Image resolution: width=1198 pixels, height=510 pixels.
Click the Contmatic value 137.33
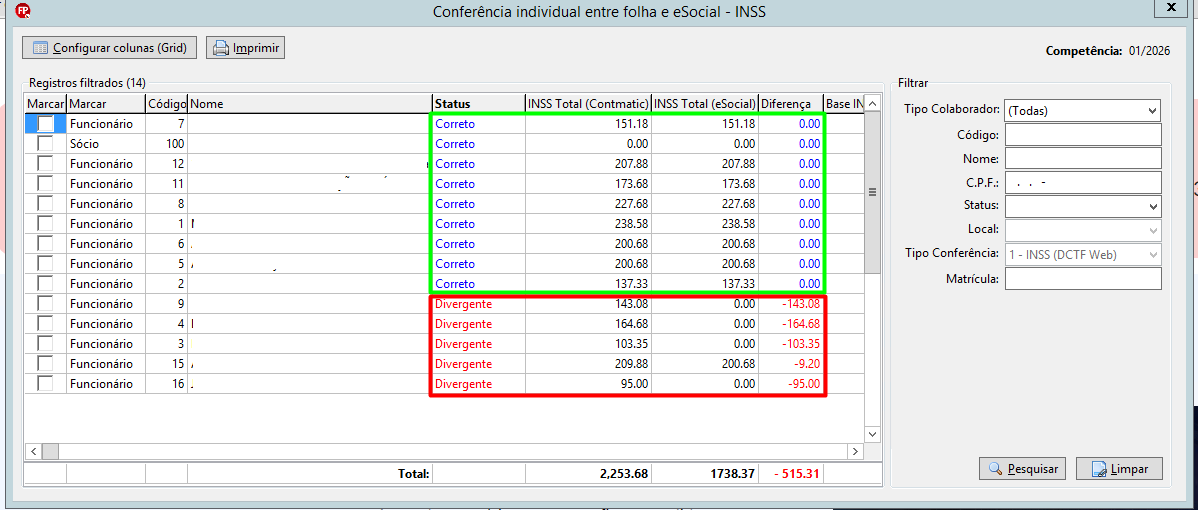tap(631, 283)
